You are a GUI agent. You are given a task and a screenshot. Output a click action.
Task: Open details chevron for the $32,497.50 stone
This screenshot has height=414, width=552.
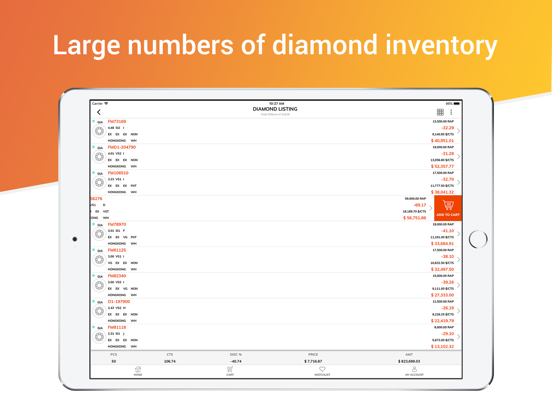point(458,259)
